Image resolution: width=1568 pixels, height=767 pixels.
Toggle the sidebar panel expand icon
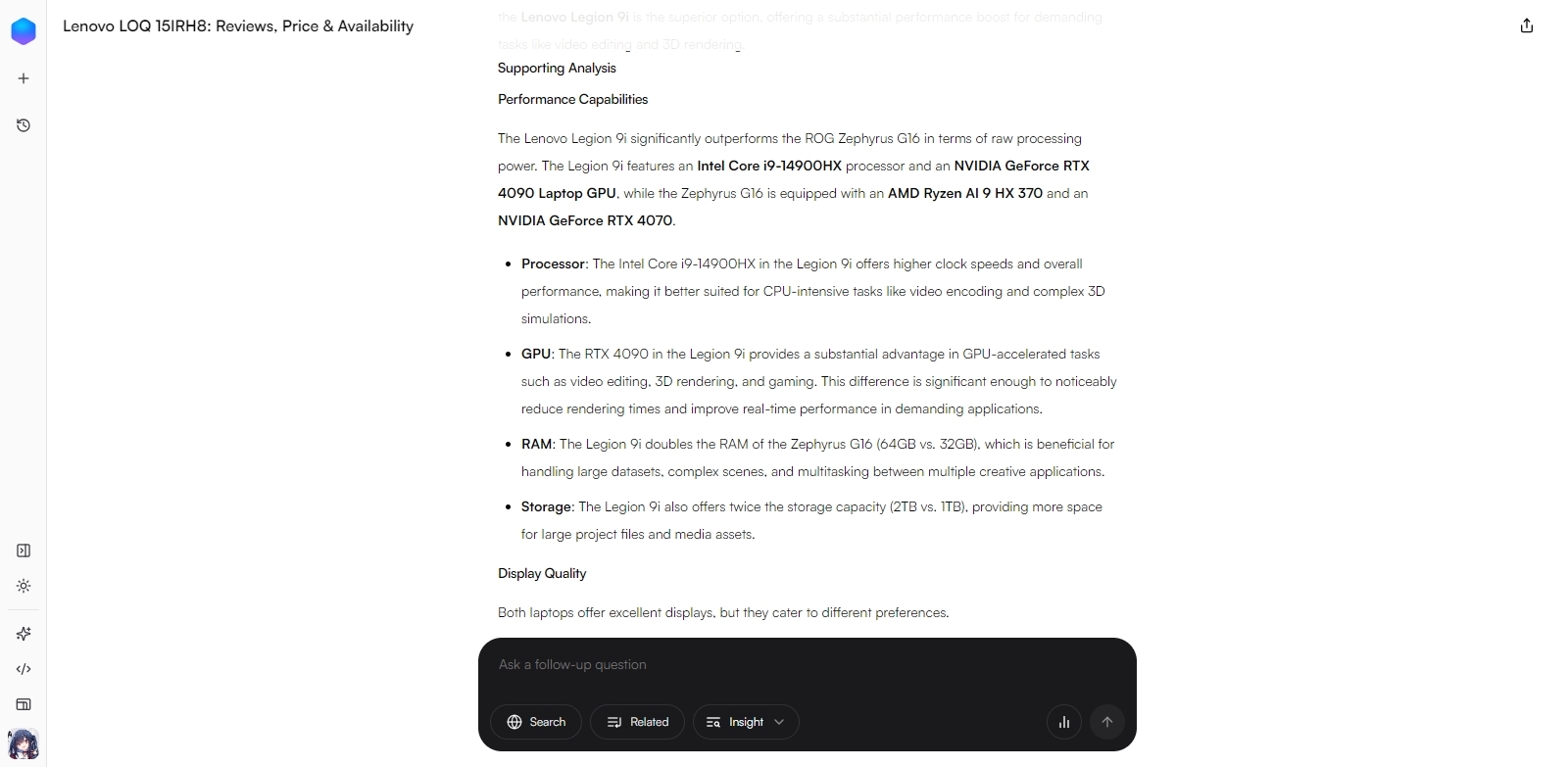coord(24,551)
